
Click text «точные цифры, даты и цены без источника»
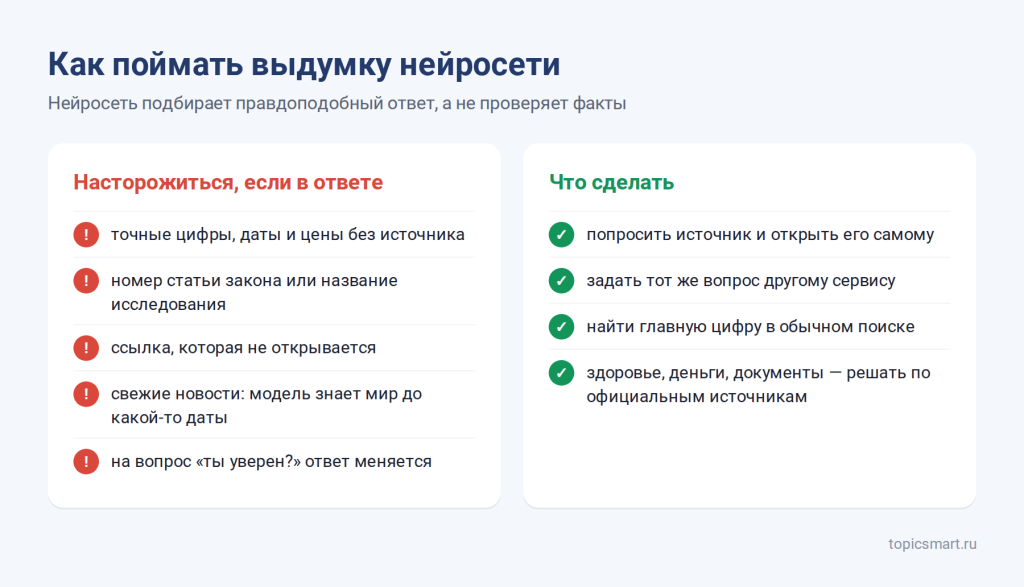(287, 234)
